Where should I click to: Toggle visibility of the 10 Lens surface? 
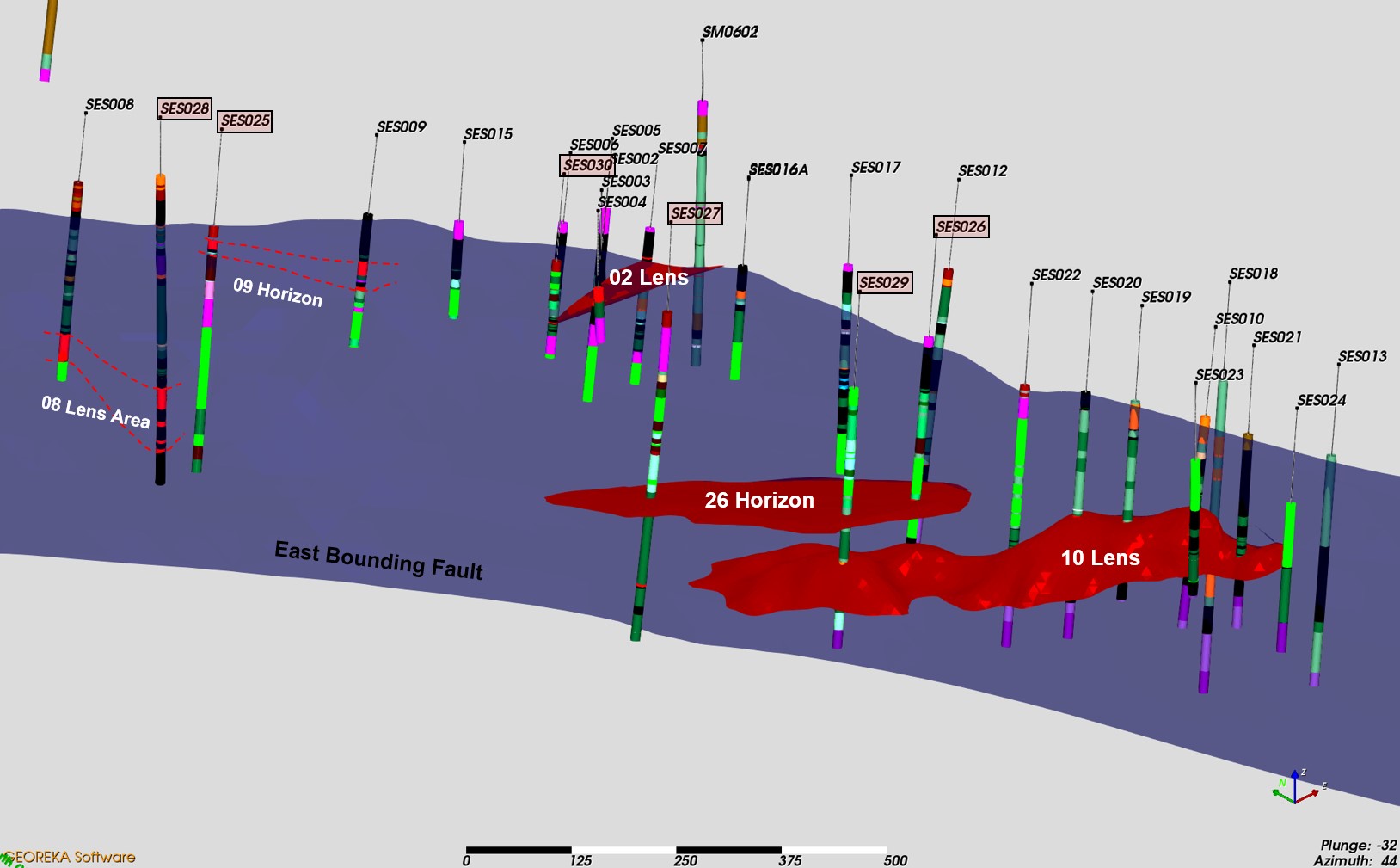tap(1101, 557)
